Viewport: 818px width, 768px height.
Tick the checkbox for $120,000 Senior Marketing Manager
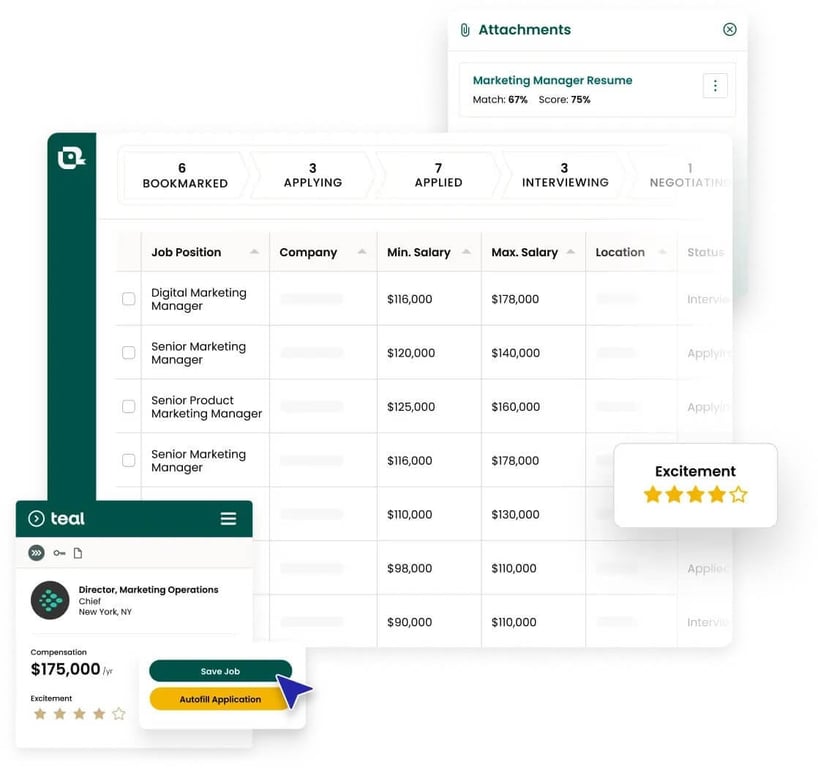coord(128,353)
